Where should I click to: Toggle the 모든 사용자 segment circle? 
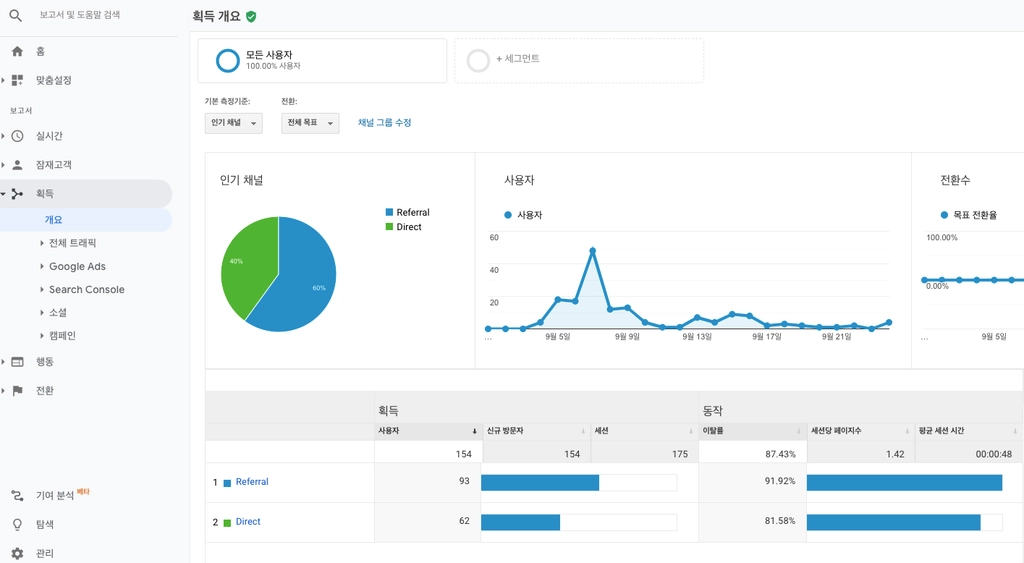coord(228,61)
